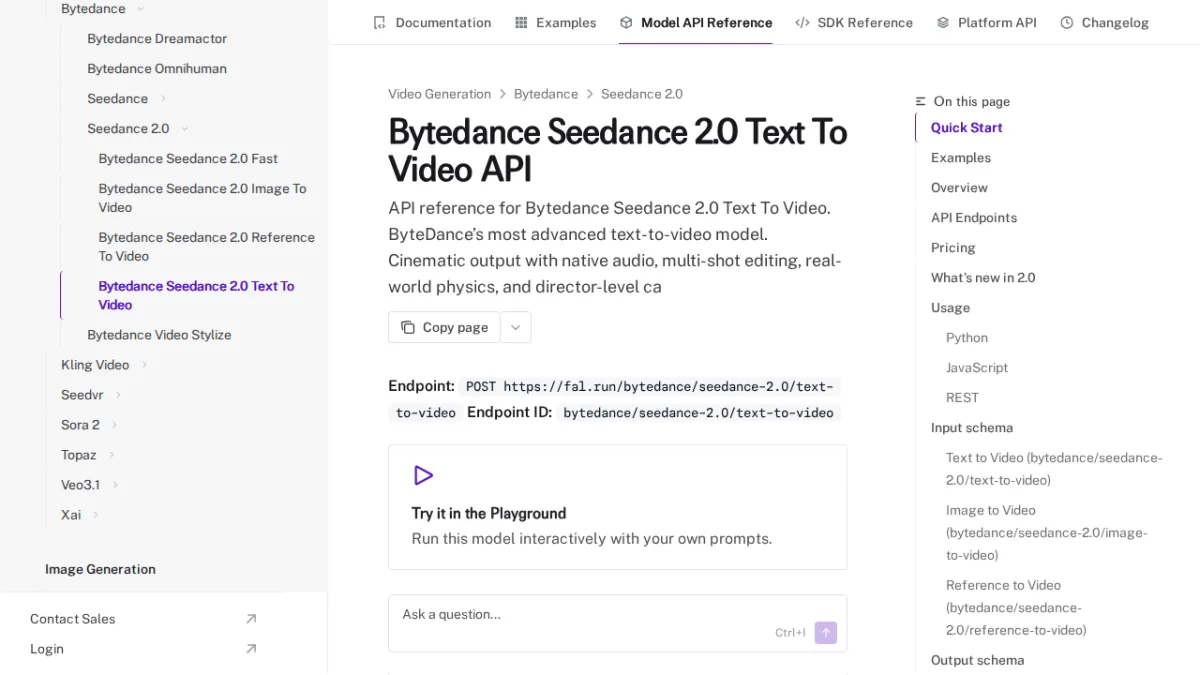Open Bytedance Video Stylize sidebar item
This screenshot has width=1200, height=675.
(159, 335)
